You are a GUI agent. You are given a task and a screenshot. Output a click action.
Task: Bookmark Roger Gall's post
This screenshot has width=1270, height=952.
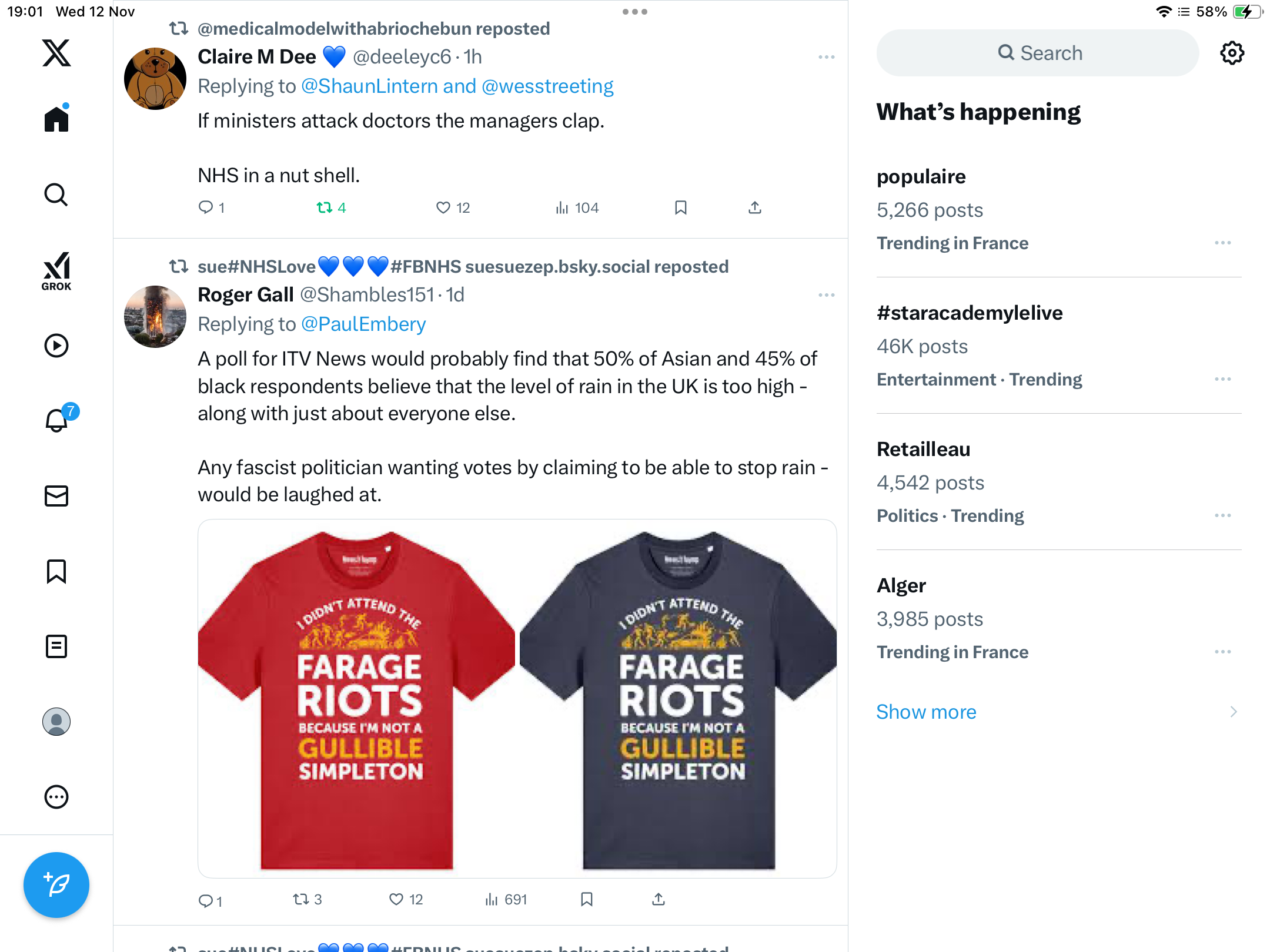click(x=586, y=899)
